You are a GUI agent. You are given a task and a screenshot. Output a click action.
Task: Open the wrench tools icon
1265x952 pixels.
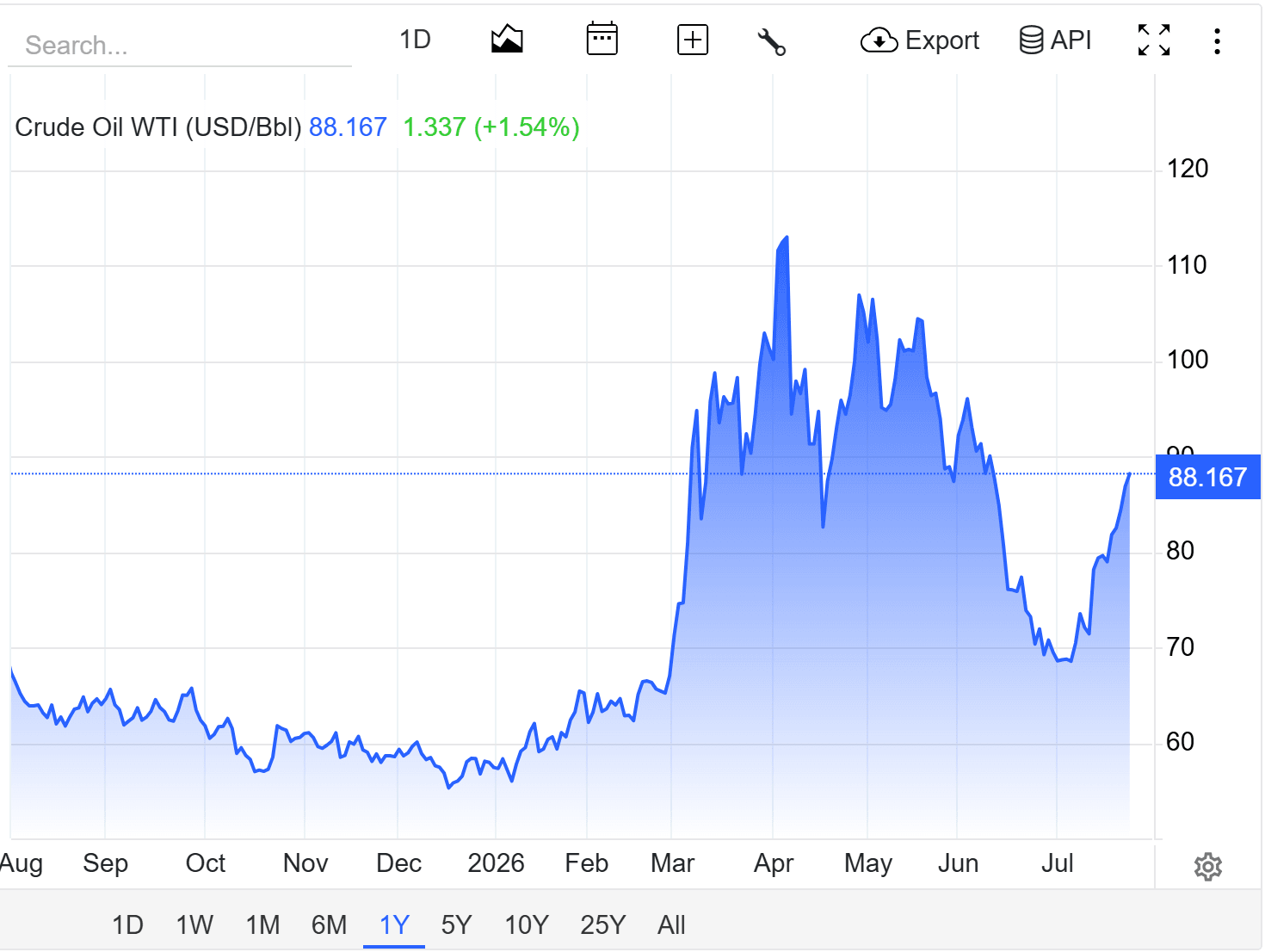point(771,40)
